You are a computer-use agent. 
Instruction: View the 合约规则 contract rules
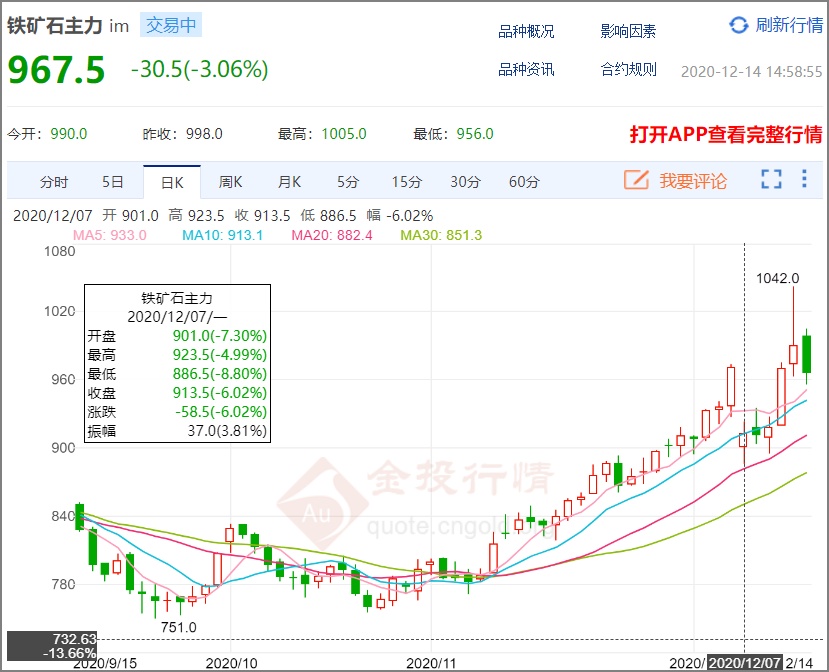[628, 69]
